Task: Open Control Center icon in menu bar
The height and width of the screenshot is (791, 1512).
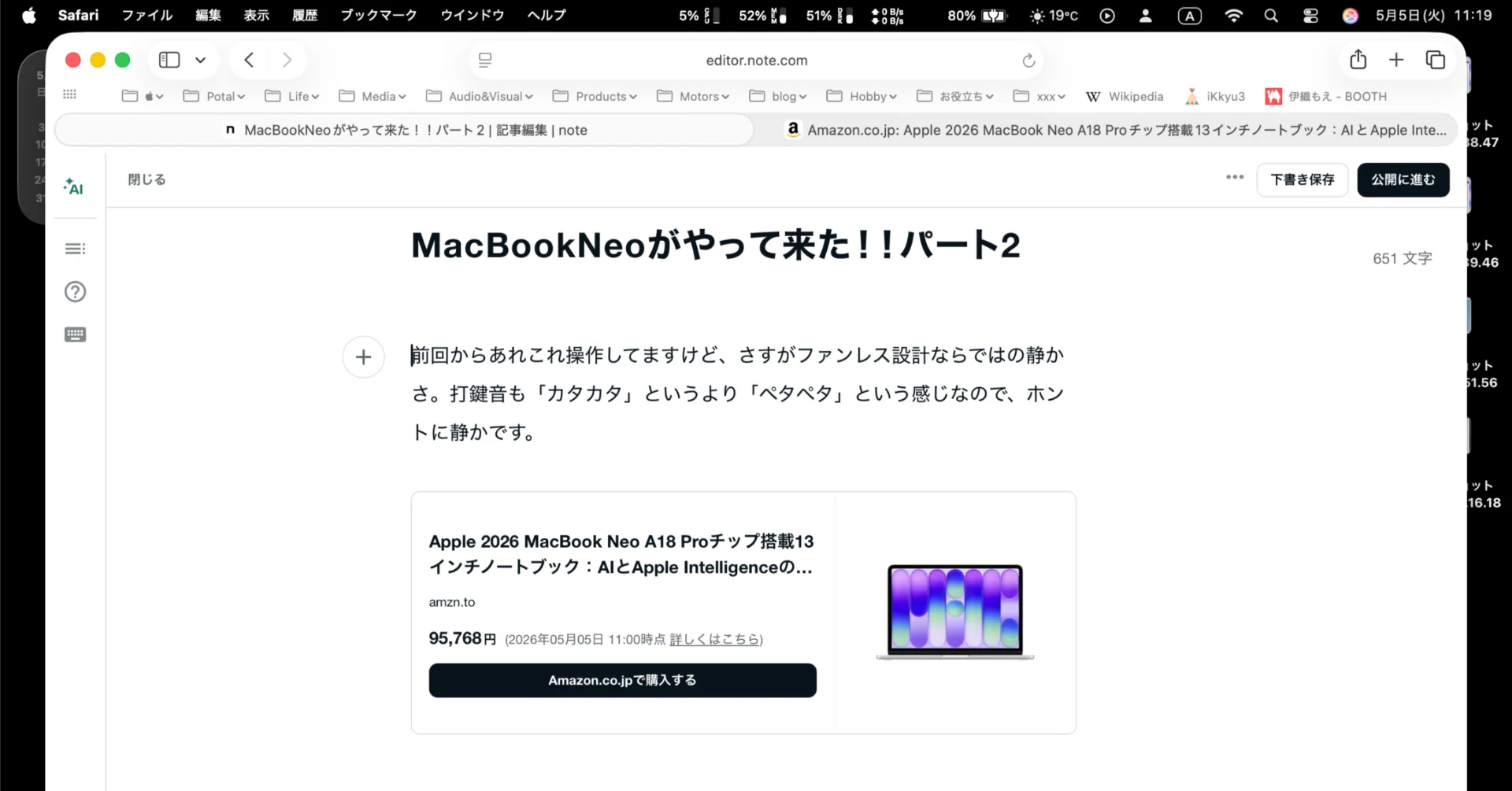Action: tap(1310, 15)
